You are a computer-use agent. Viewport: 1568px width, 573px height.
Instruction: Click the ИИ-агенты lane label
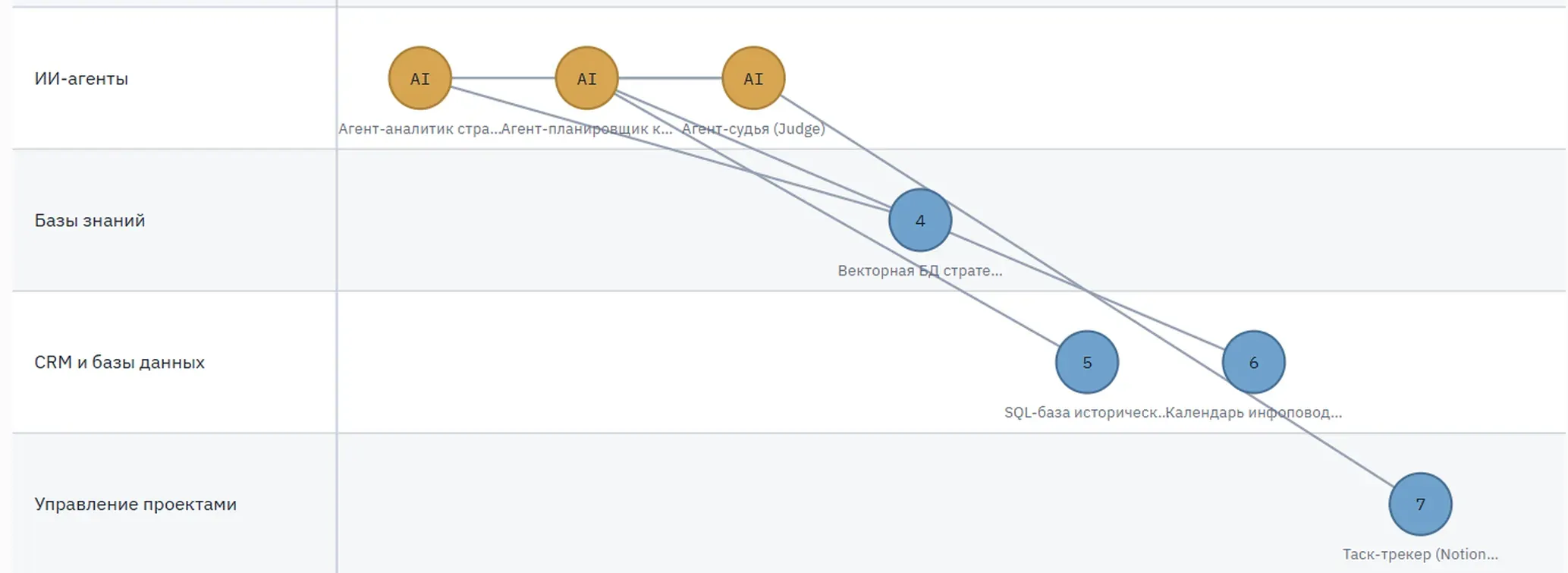tap(81, 78)
